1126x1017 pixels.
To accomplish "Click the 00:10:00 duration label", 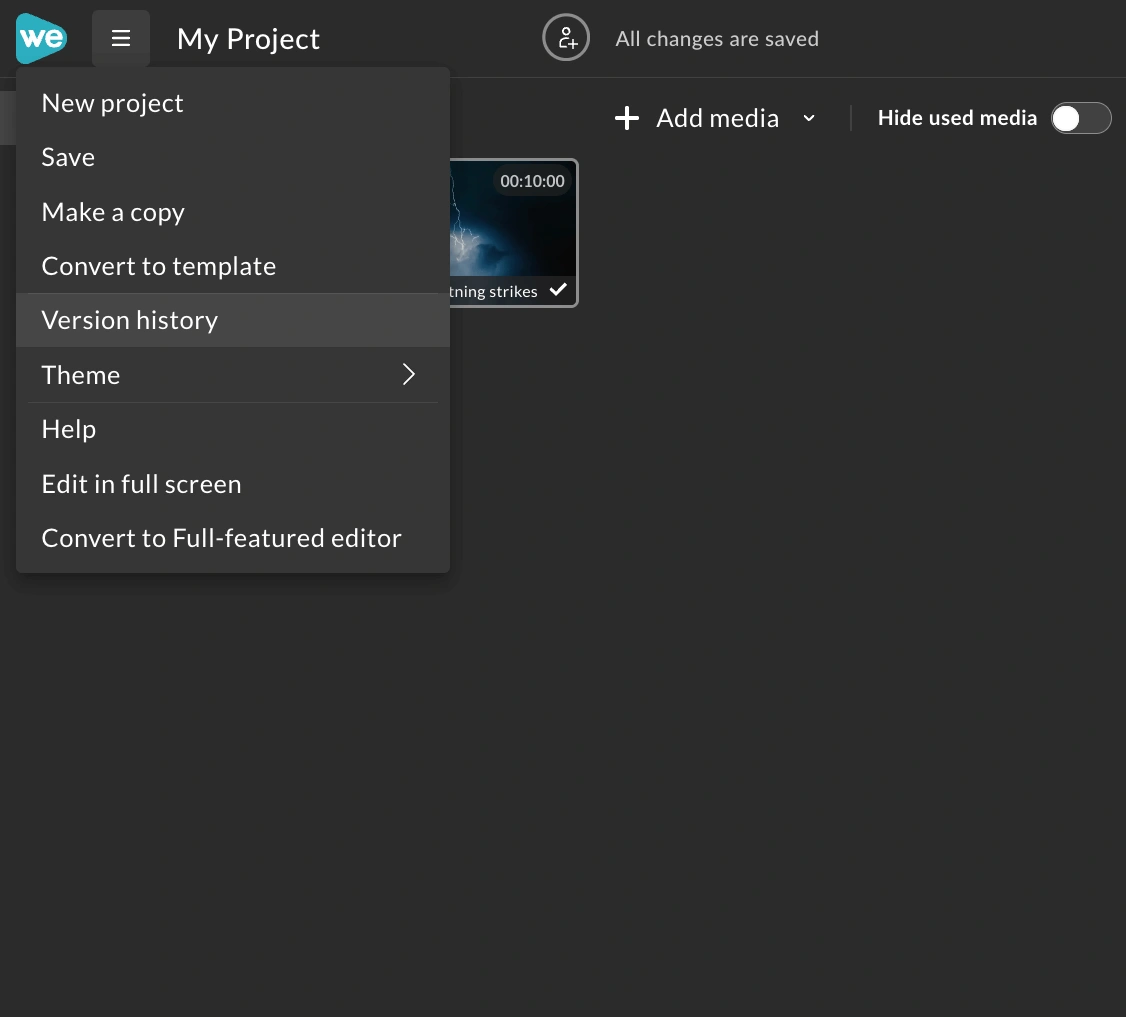I will [x=532, y=181].
